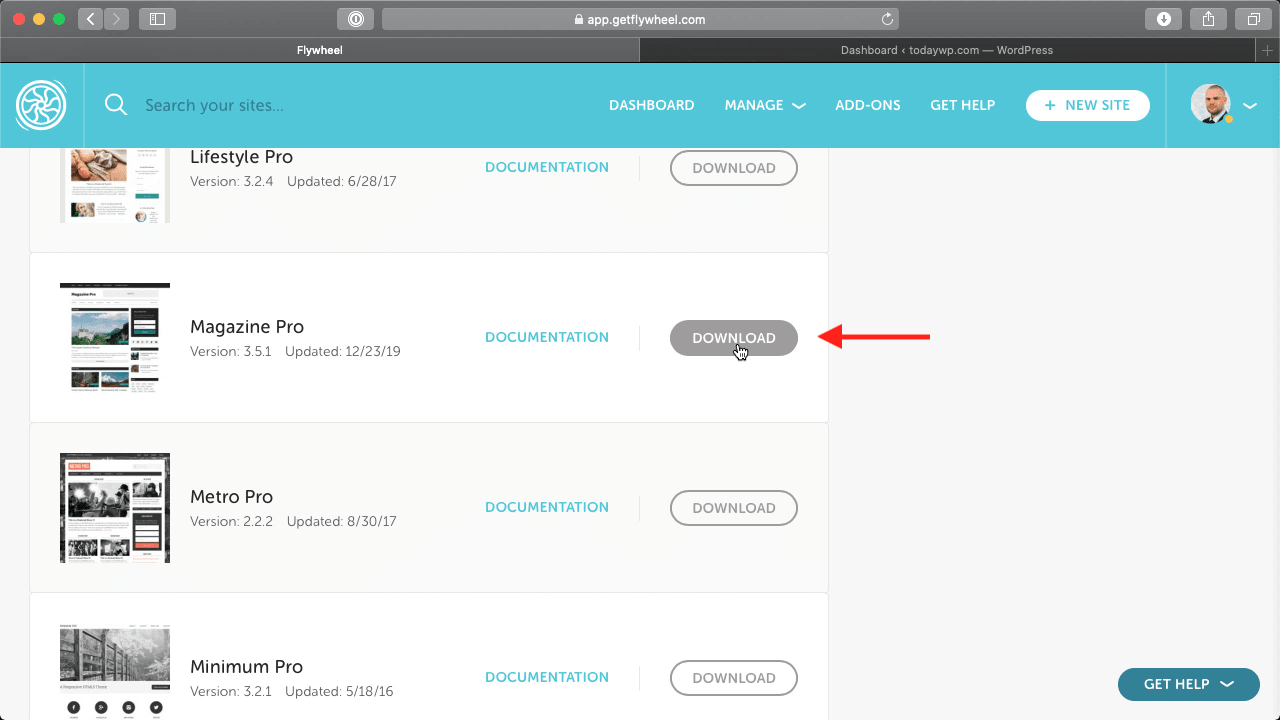Go forward with Safari forward arrow
Screen dimensions: 1280x720
click(x=116, y=18)
